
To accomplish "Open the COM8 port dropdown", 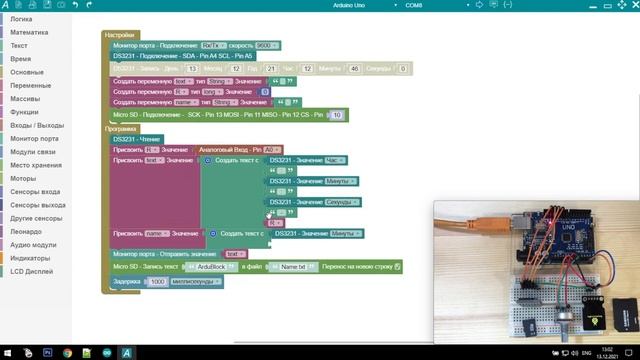I will tap(437, 5).
